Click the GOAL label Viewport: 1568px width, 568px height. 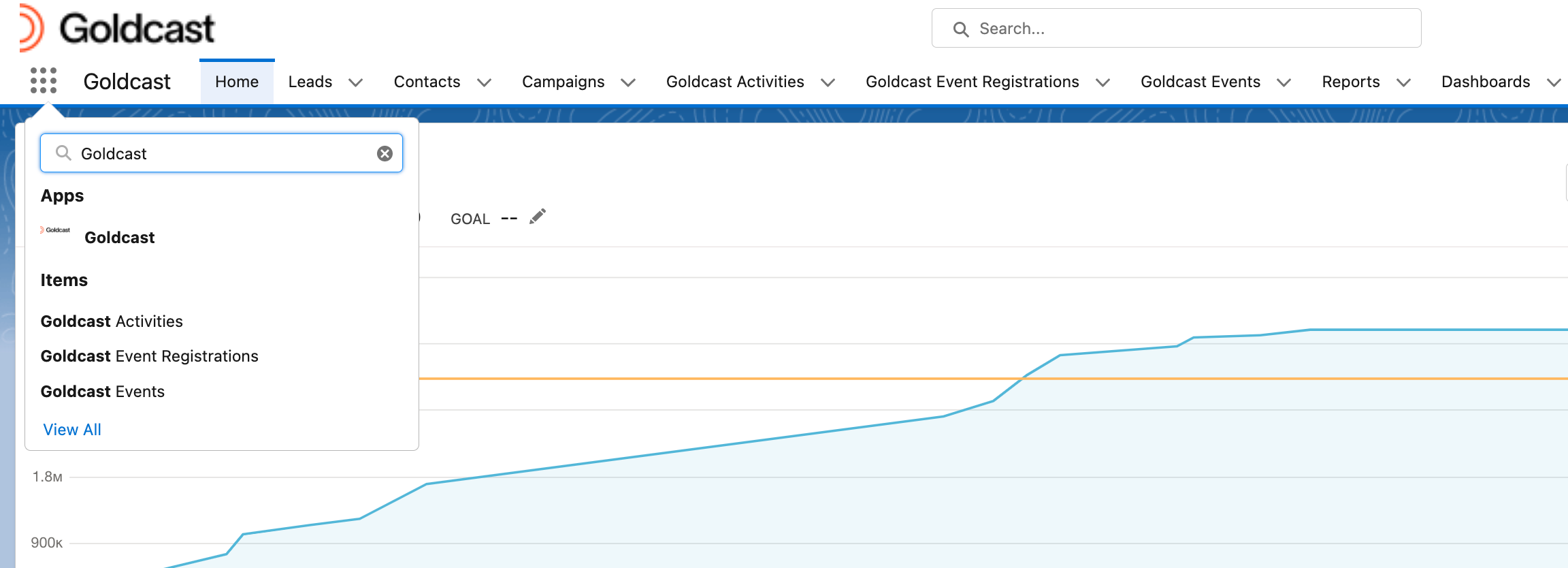click(470, 219)
